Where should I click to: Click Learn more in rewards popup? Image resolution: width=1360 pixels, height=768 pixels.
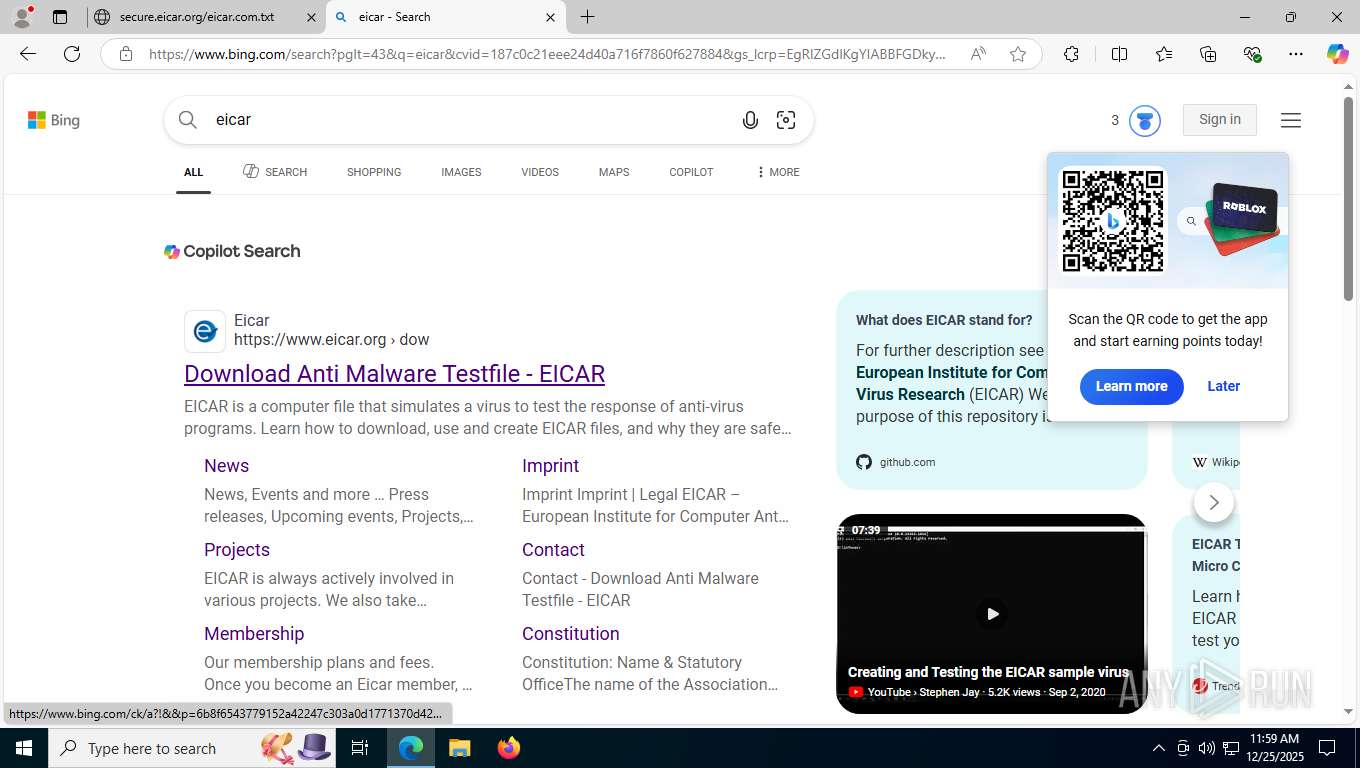pos(1131,386)
